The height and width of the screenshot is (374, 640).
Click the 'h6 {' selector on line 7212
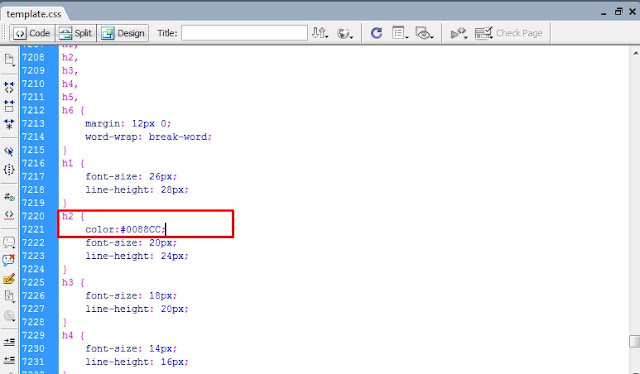[73, 110]
